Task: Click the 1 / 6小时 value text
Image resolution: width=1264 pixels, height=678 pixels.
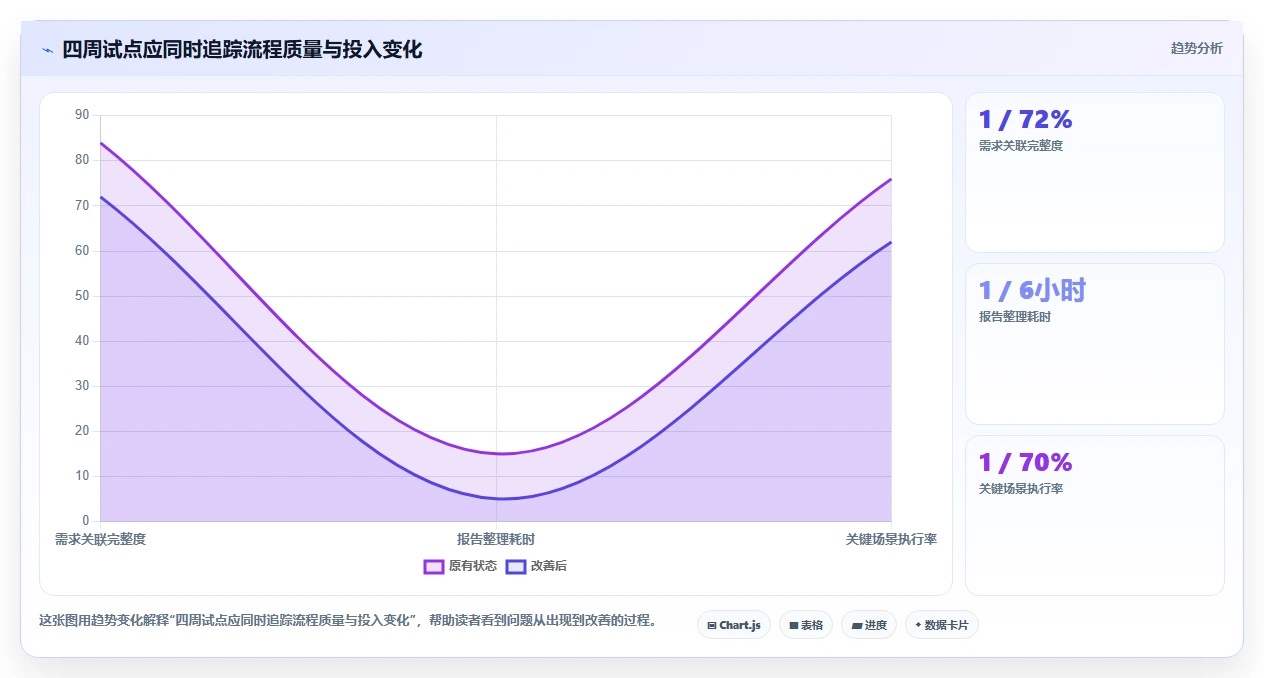Action: [x=1032, y=290]
